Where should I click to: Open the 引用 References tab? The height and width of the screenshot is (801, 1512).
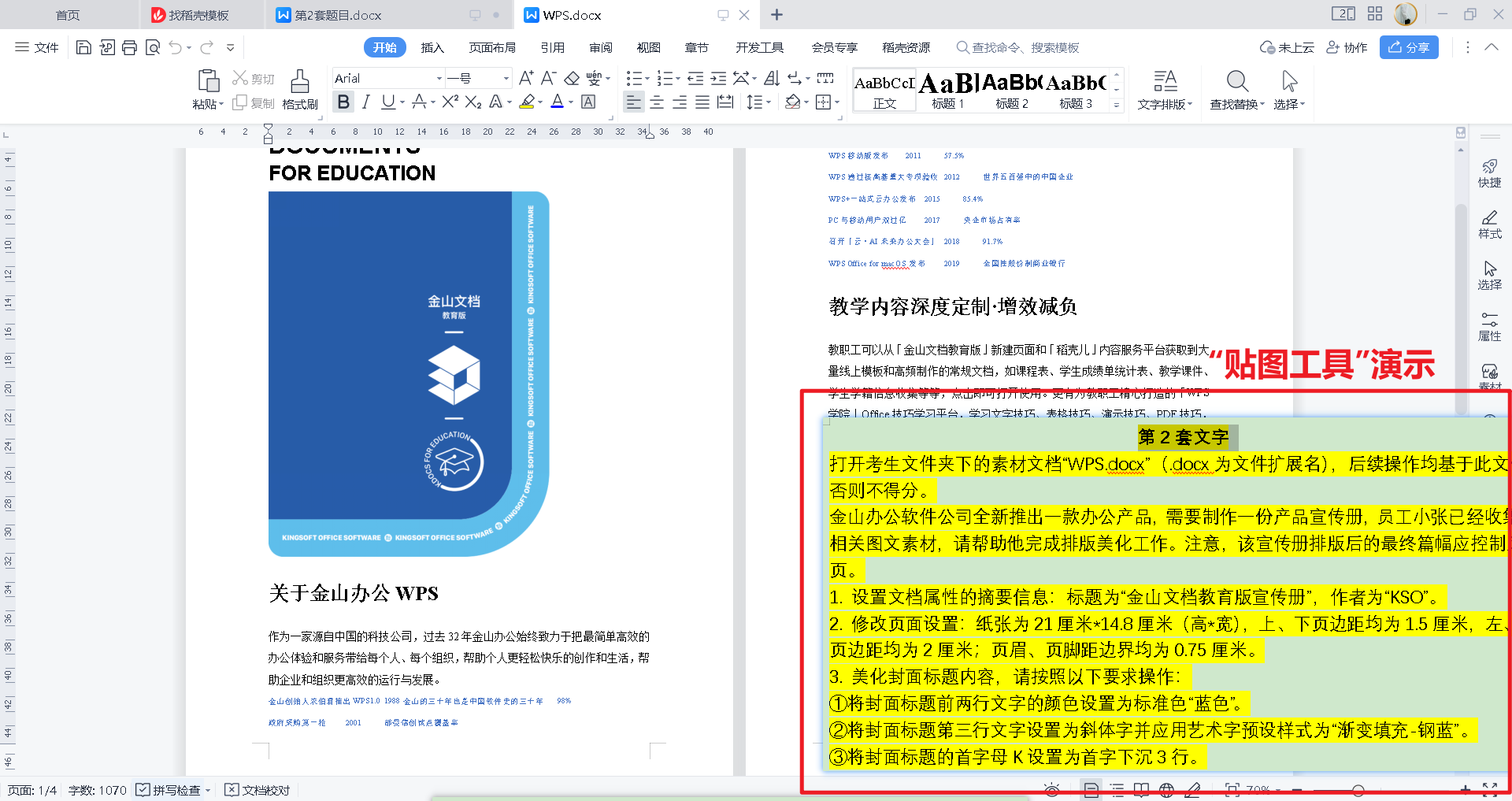[552, 47]
